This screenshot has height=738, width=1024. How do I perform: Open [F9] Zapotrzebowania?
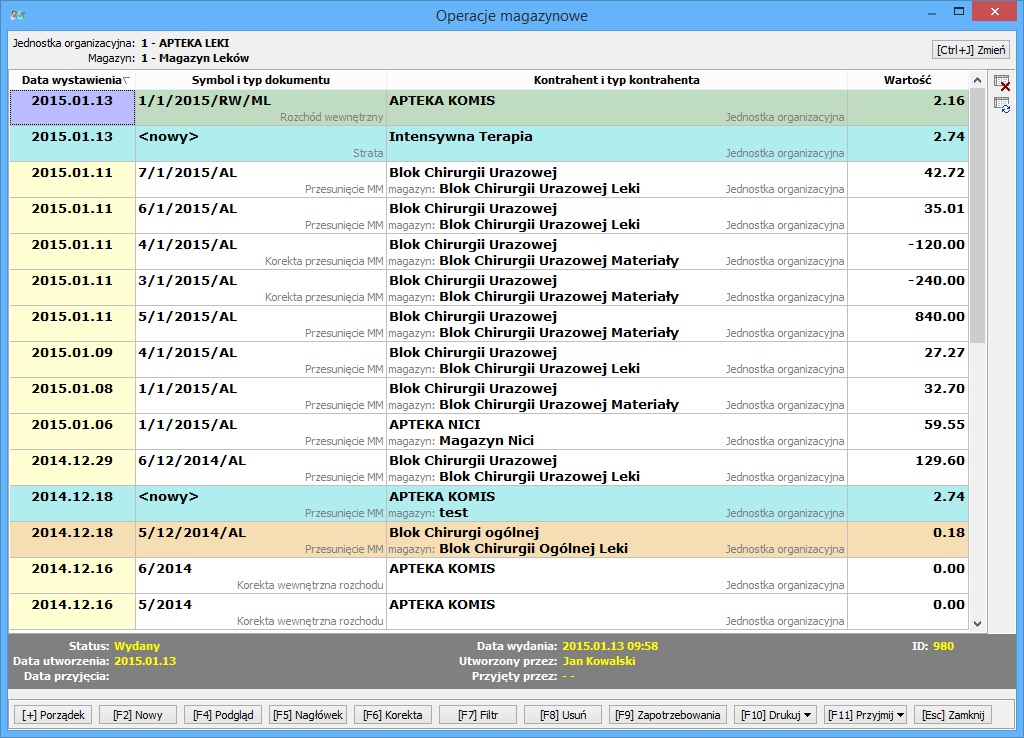pos(668,715)
